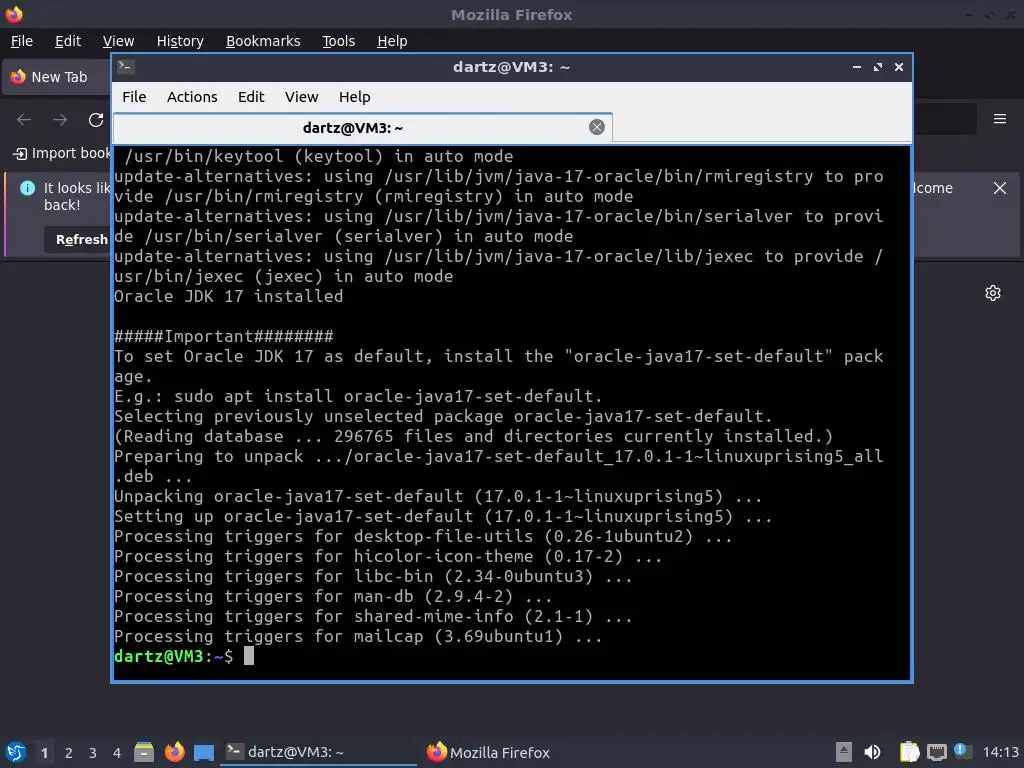
Task: Click the info icon in Firefox notification
Action: [27, 188]
